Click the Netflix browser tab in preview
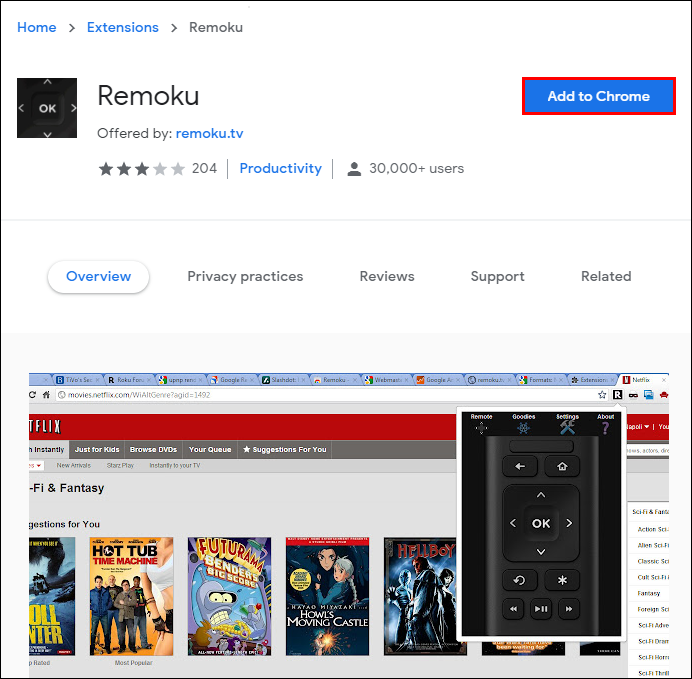The image size is (692, 679). [644, 379]
